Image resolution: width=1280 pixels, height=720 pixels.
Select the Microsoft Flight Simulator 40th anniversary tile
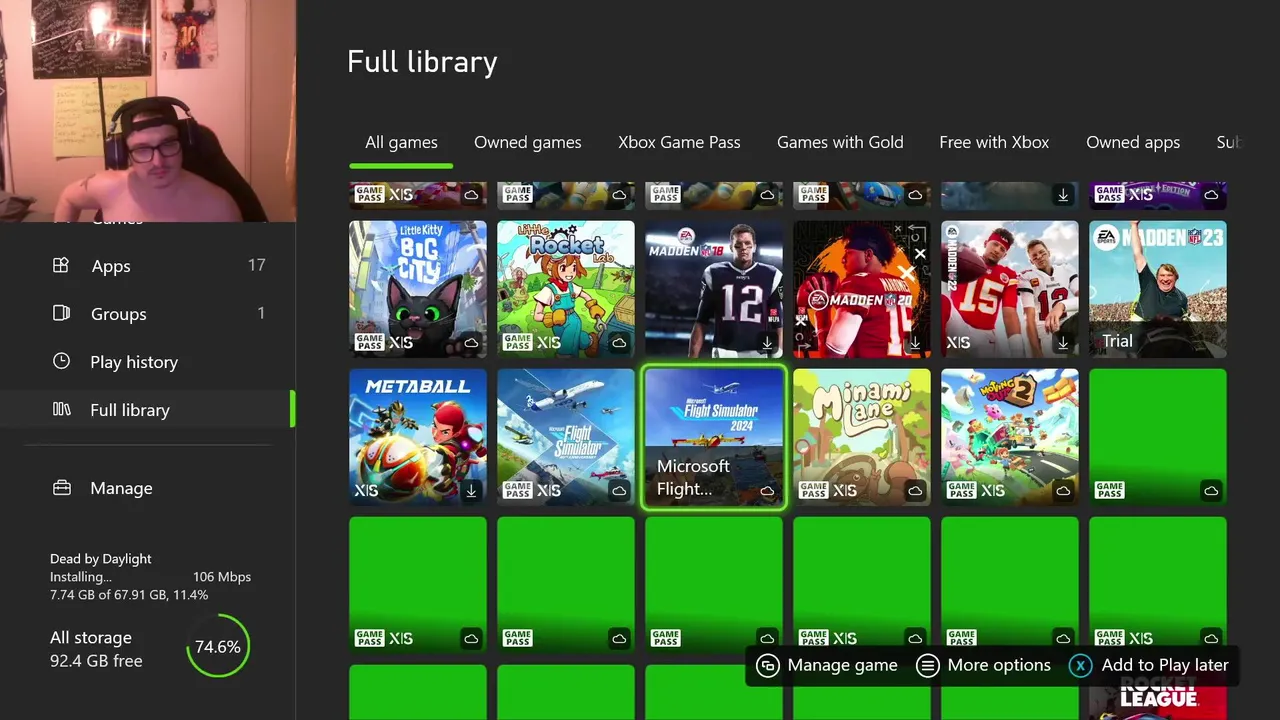click(x=566, y=437)
